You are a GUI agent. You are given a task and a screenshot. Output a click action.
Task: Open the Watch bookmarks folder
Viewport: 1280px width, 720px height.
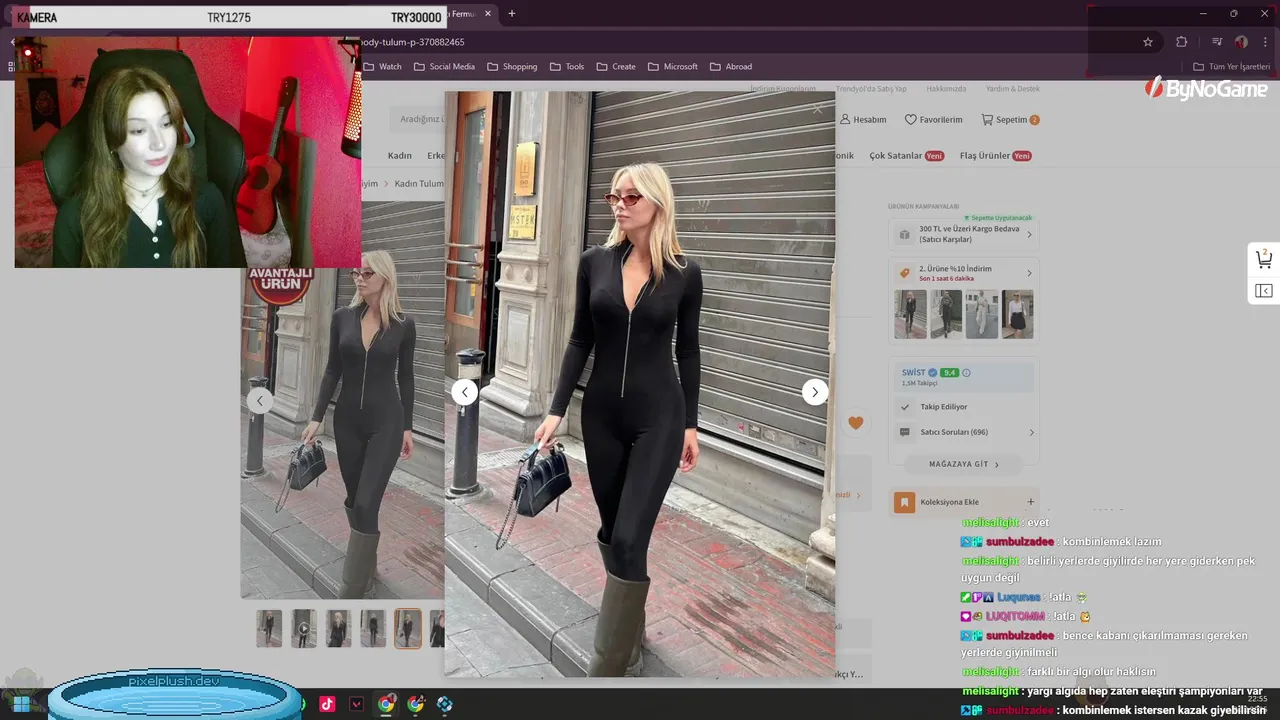point(382,67)
